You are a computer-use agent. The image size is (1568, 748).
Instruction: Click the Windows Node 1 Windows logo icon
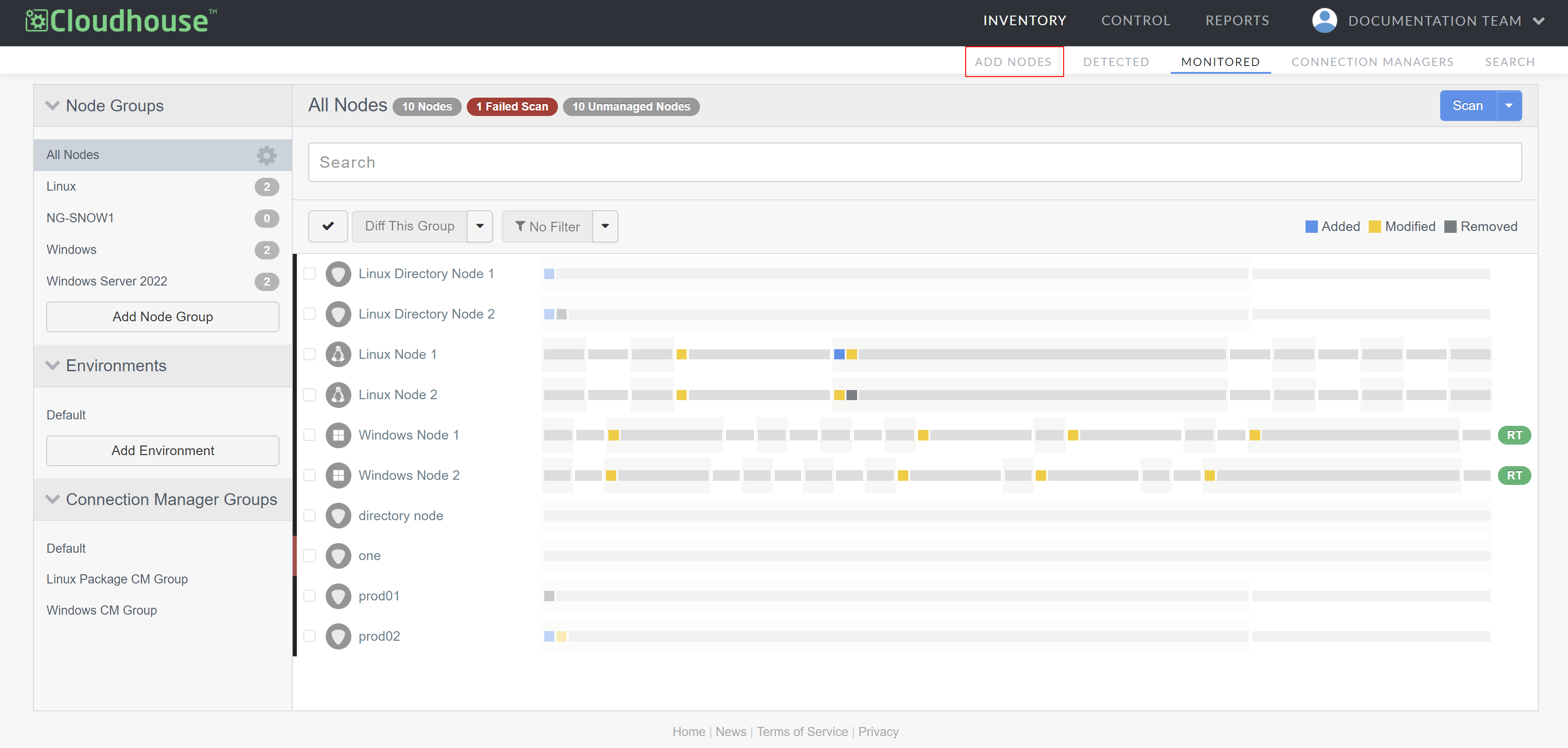coord(339,435)
